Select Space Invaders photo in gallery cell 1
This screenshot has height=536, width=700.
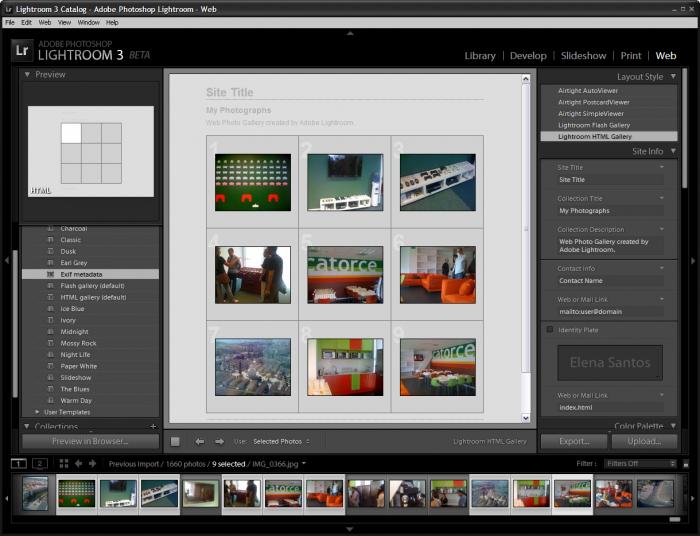[253, 183]
